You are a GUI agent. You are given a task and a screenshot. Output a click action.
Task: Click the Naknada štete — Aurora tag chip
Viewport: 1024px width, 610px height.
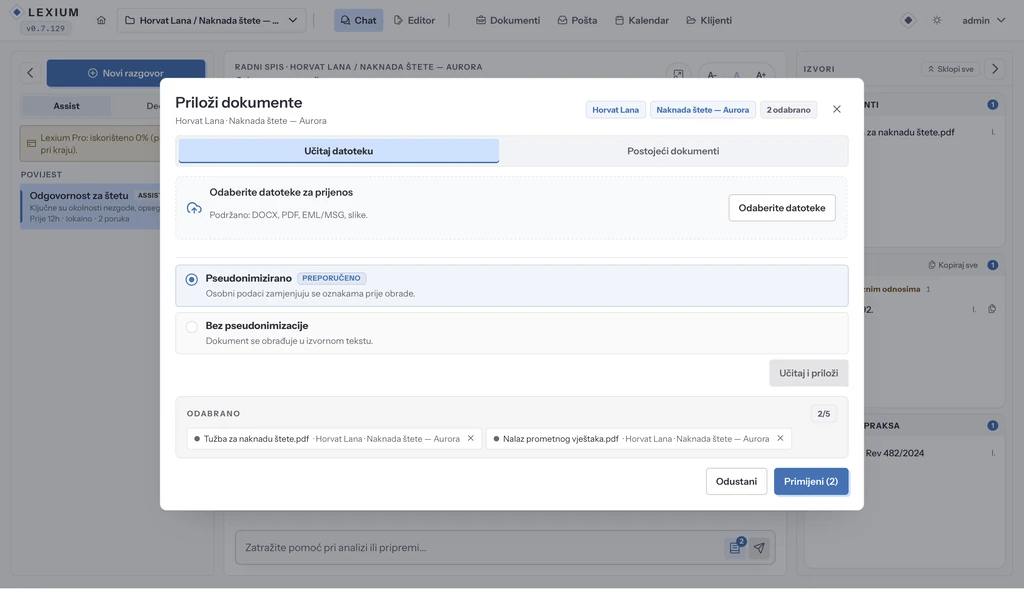point(702,110)
